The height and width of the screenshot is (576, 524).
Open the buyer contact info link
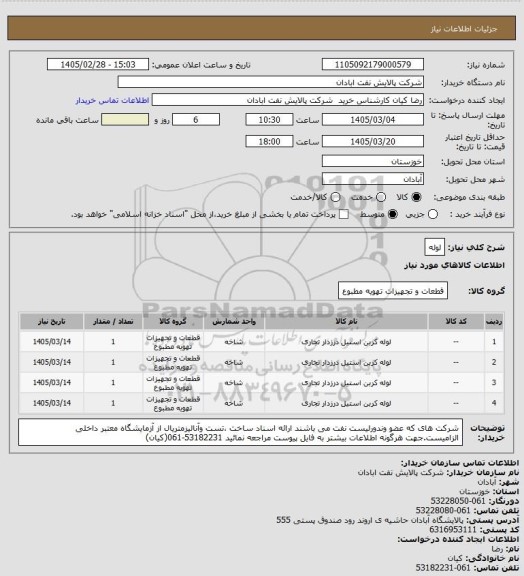click(112, 100)
